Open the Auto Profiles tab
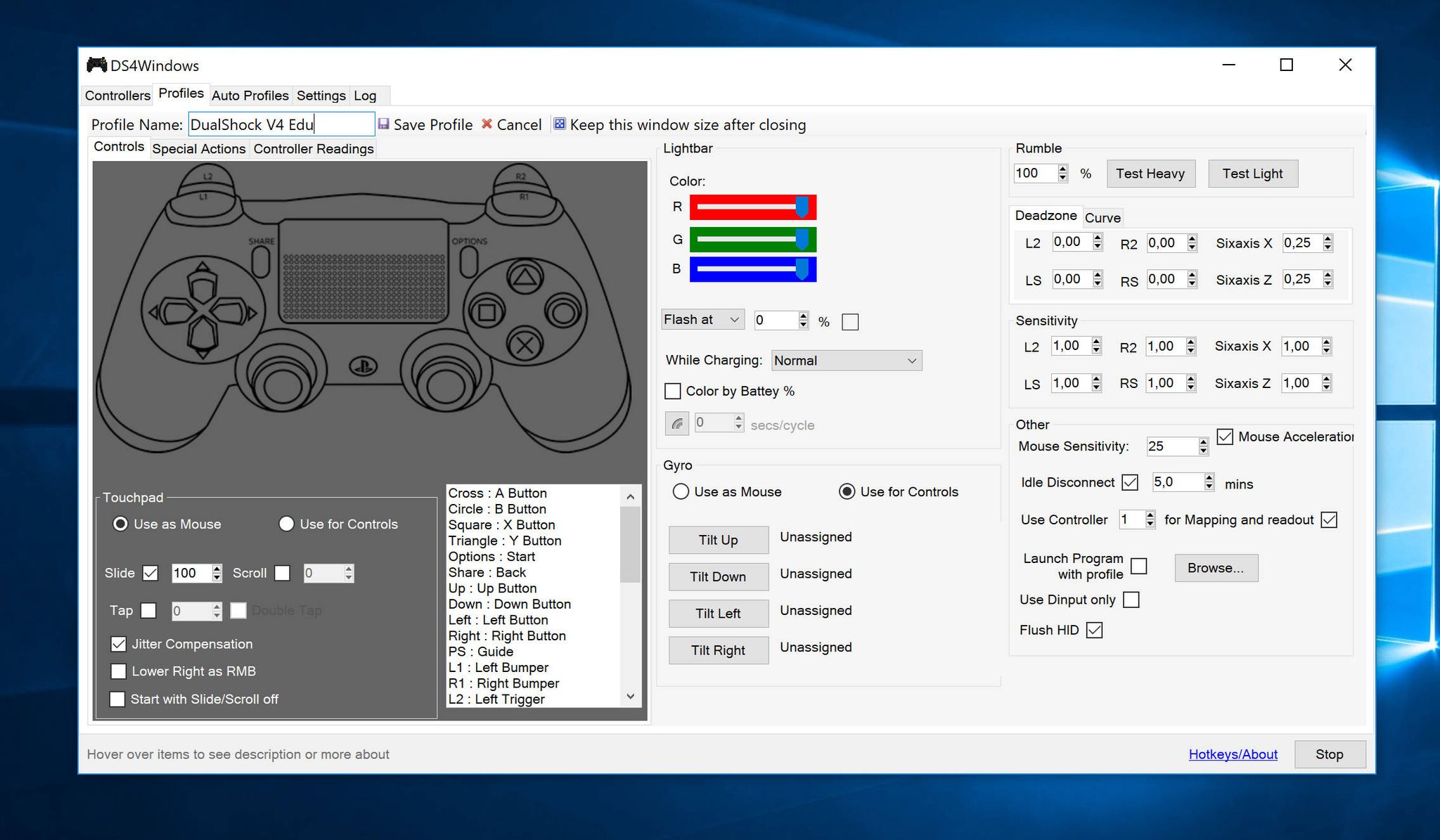Viewport: 1440px width, 840px height. click(250, 95)
